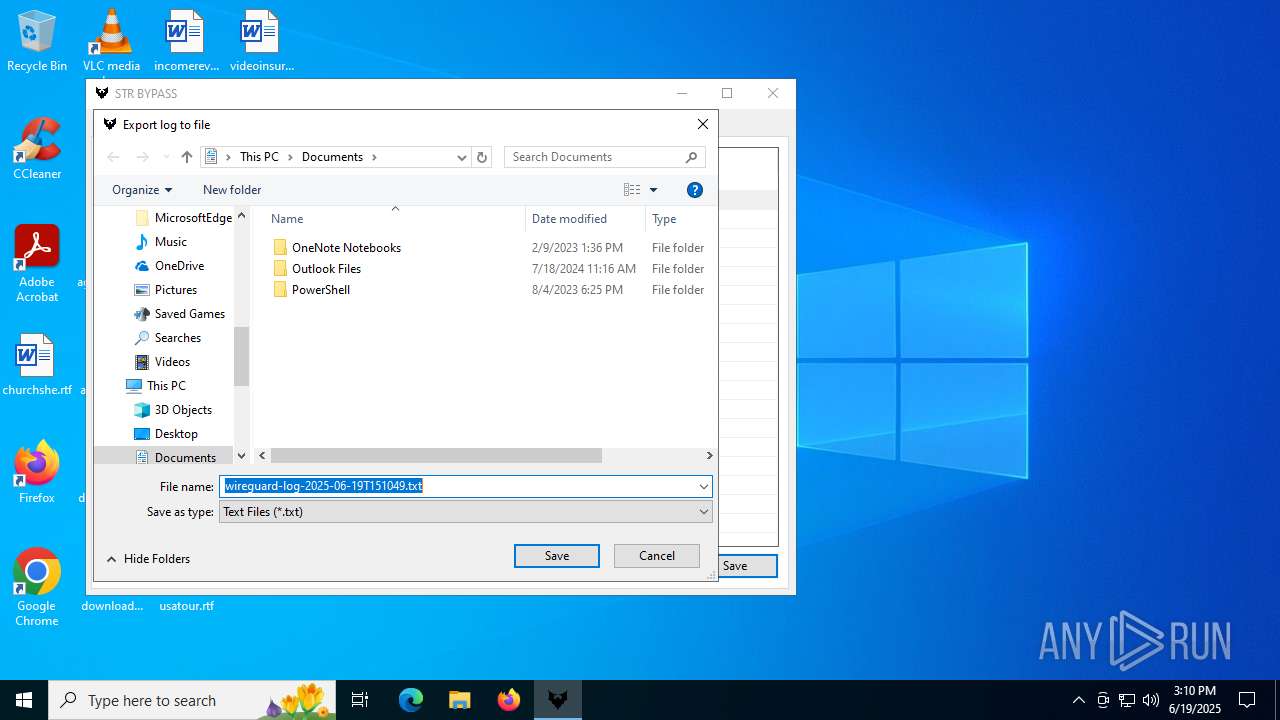Click the Forward navigation arrow in dialog
This screenshot has height=720, width=1280.
tap(142, 157)
